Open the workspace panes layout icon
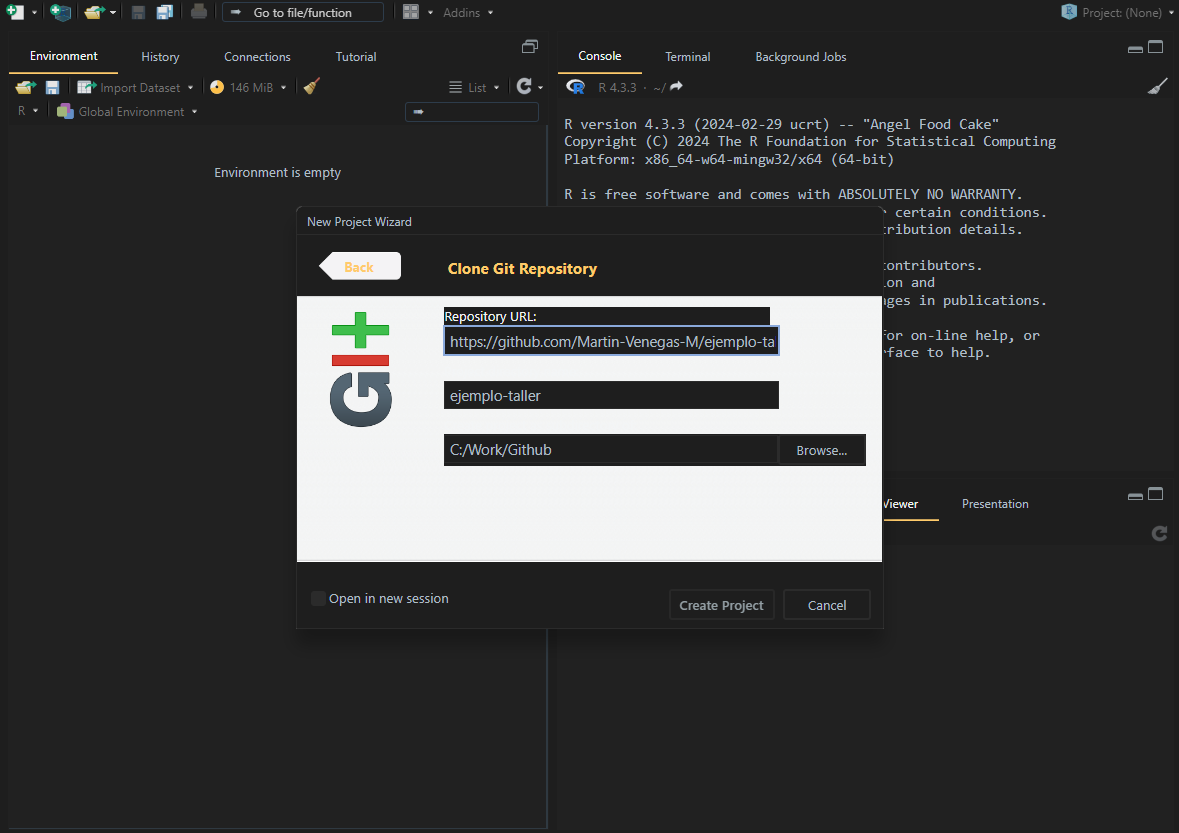Image resolution: width=1179 pixels, height=833 pixels. coord(411,12)
